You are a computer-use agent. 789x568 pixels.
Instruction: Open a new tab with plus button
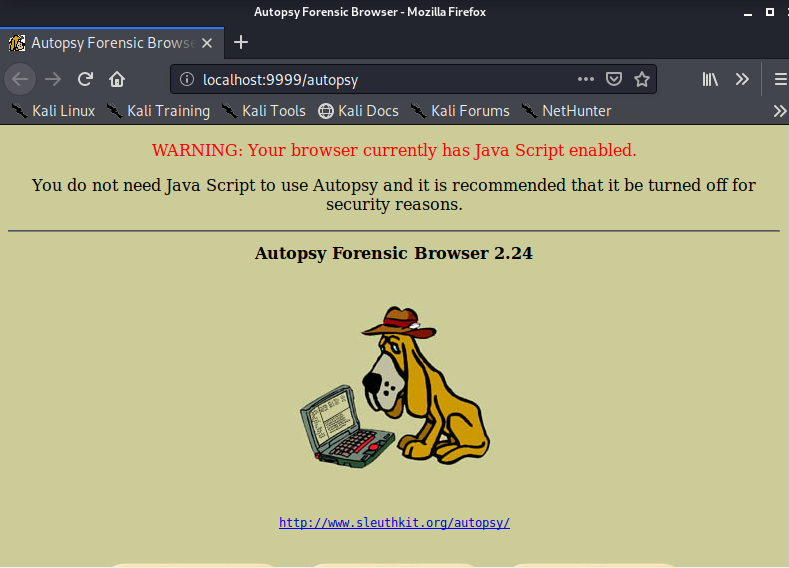[x=241, y=42]
